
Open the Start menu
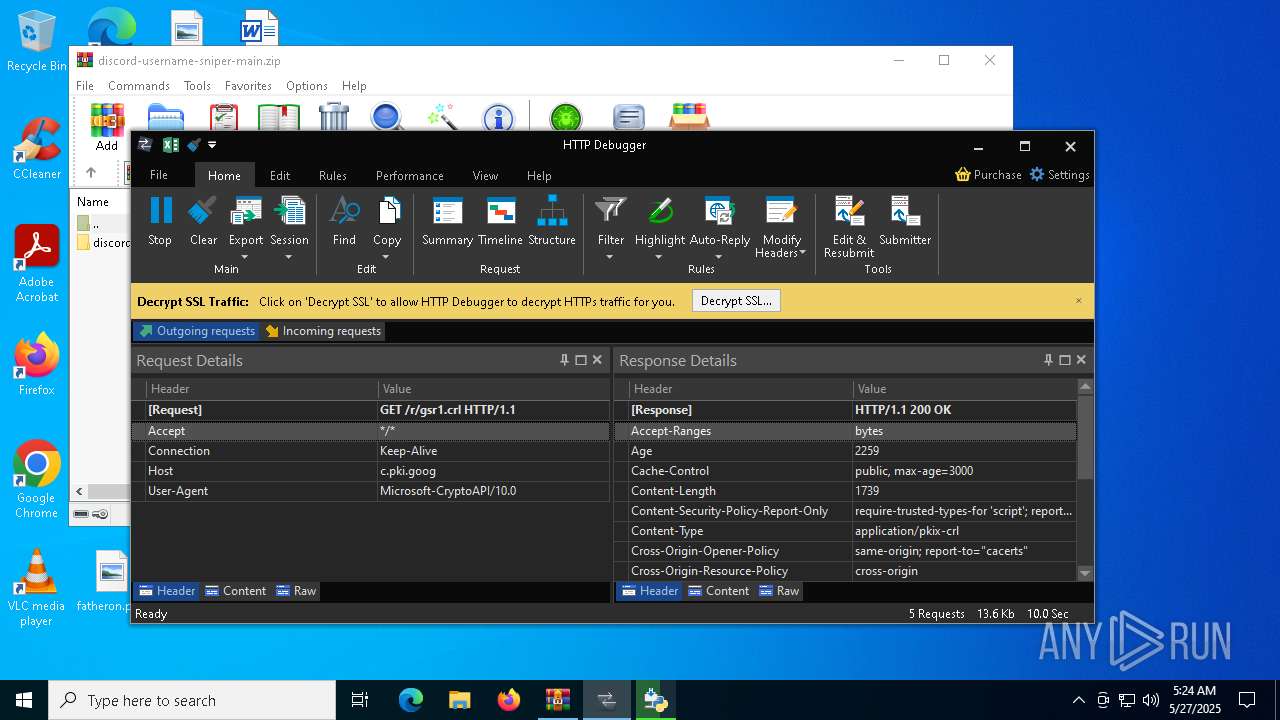tap(24, 700)
